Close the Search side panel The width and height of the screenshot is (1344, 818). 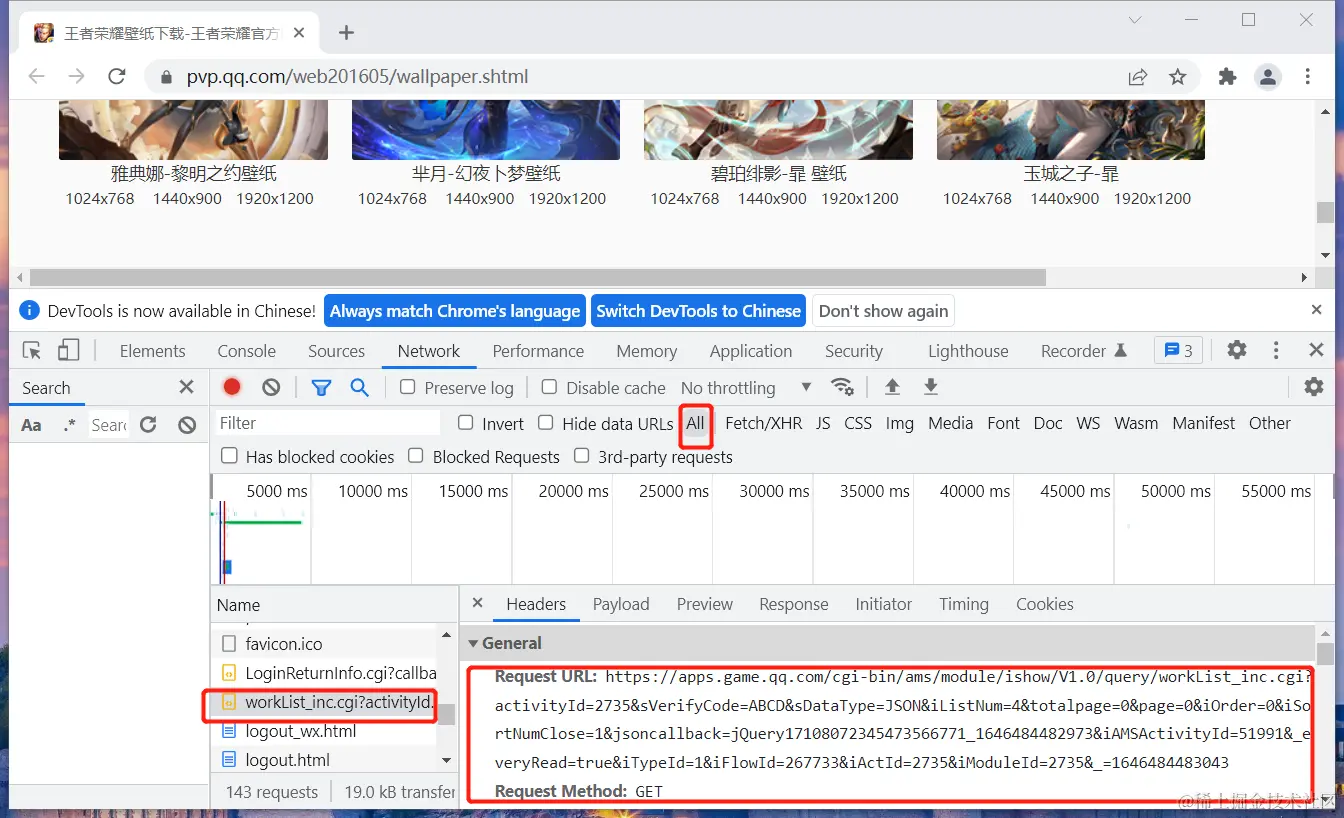(x=186, y=387)
